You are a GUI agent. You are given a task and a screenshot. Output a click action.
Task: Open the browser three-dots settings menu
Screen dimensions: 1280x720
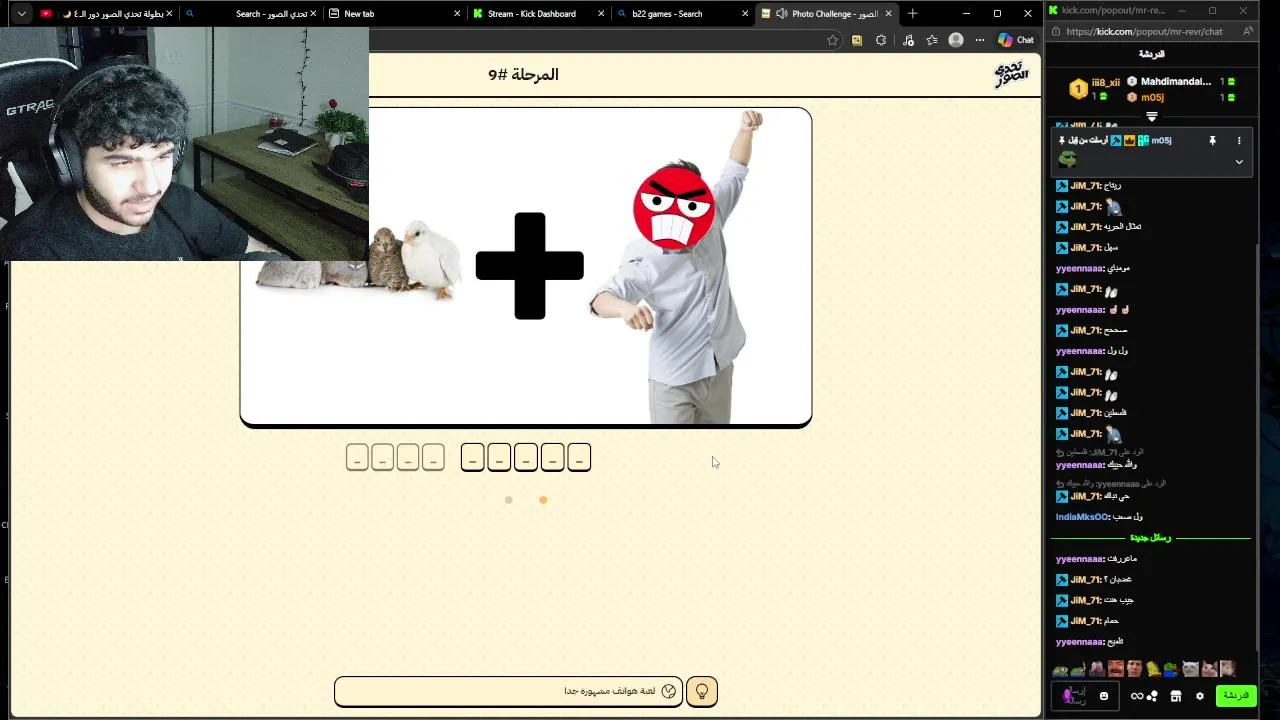[x=980, y=40]
